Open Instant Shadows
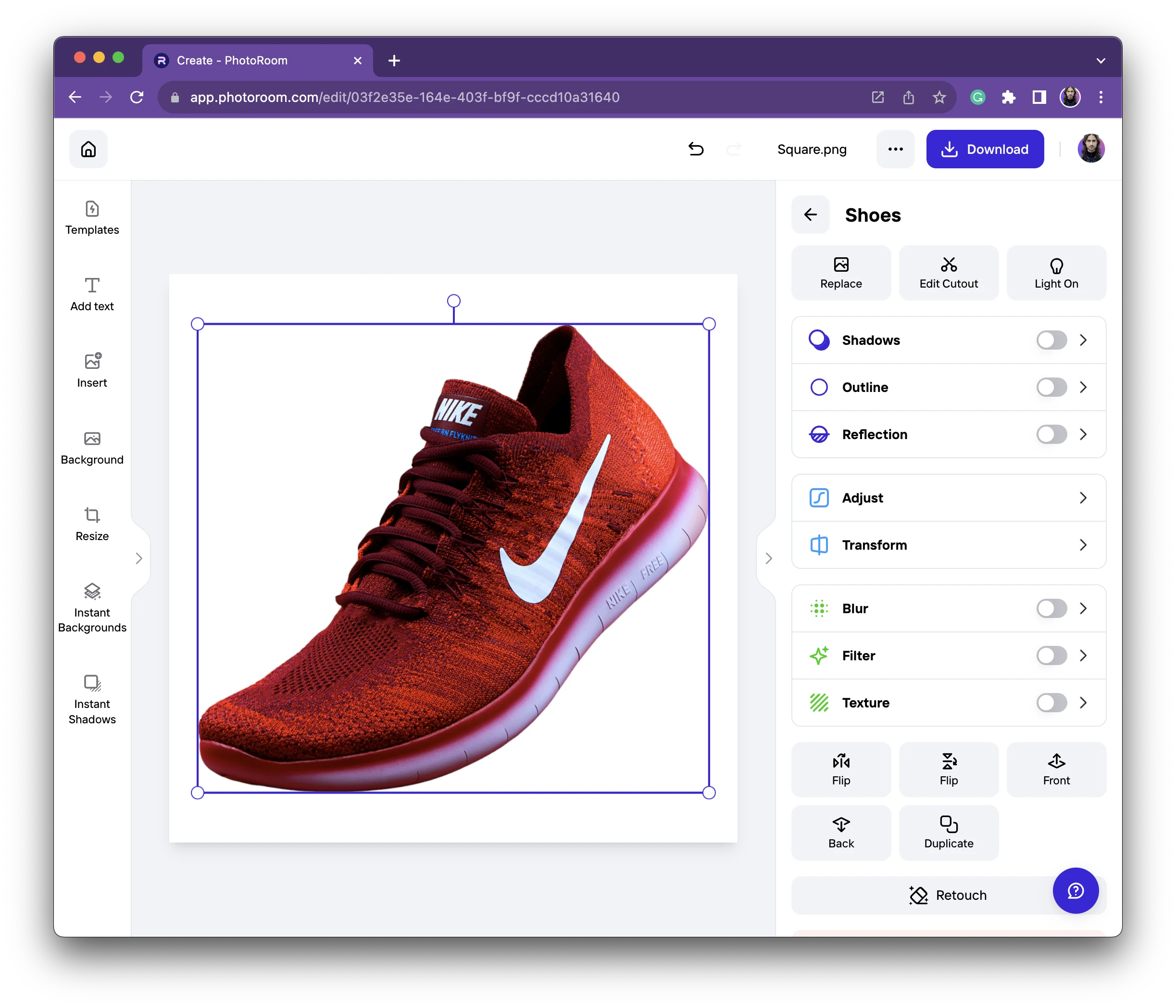This screenshot has height=1008, width=1176. coord(92,700)
